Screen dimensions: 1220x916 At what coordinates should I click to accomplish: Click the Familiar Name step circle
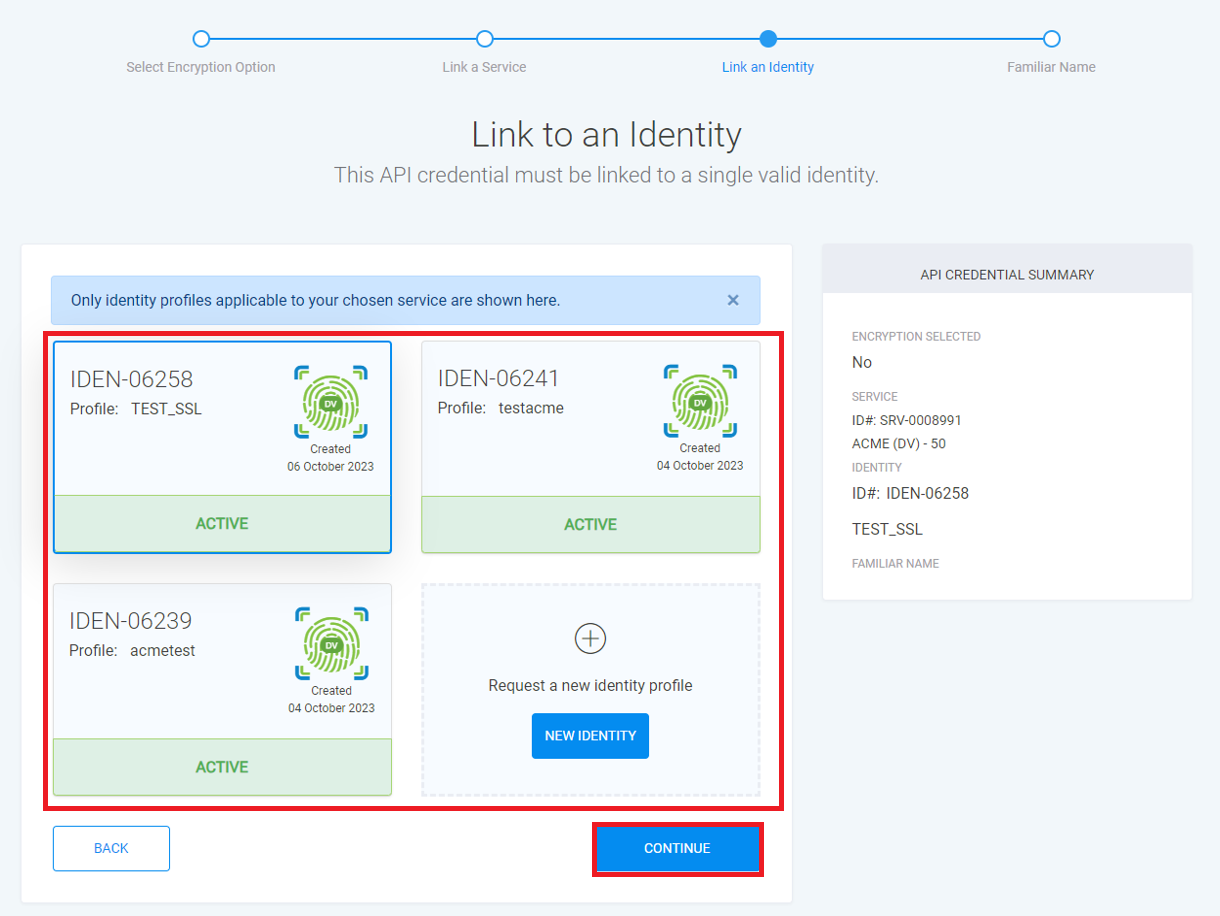pos(1051,39)
